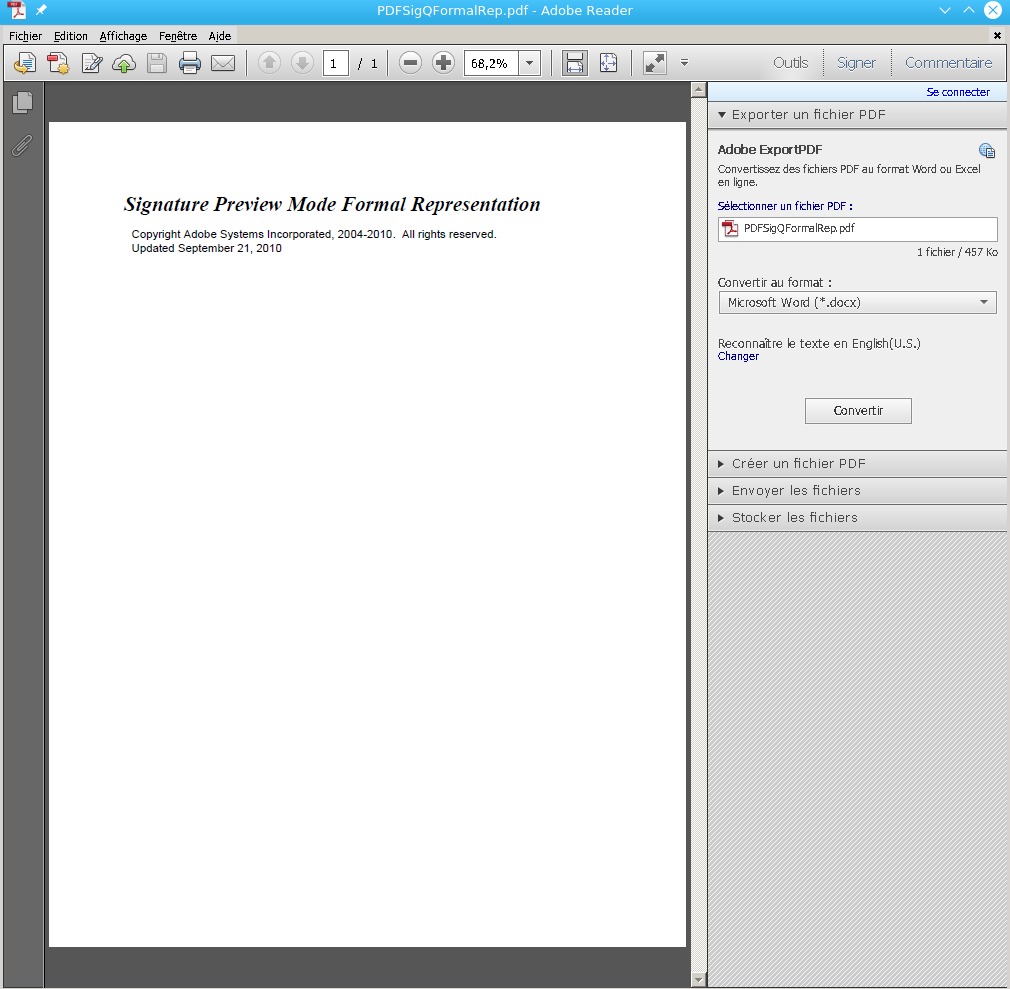Go to next page with down arrow
The height and width of the screenshot is (989, 1010).
click(x=302, y=62)
